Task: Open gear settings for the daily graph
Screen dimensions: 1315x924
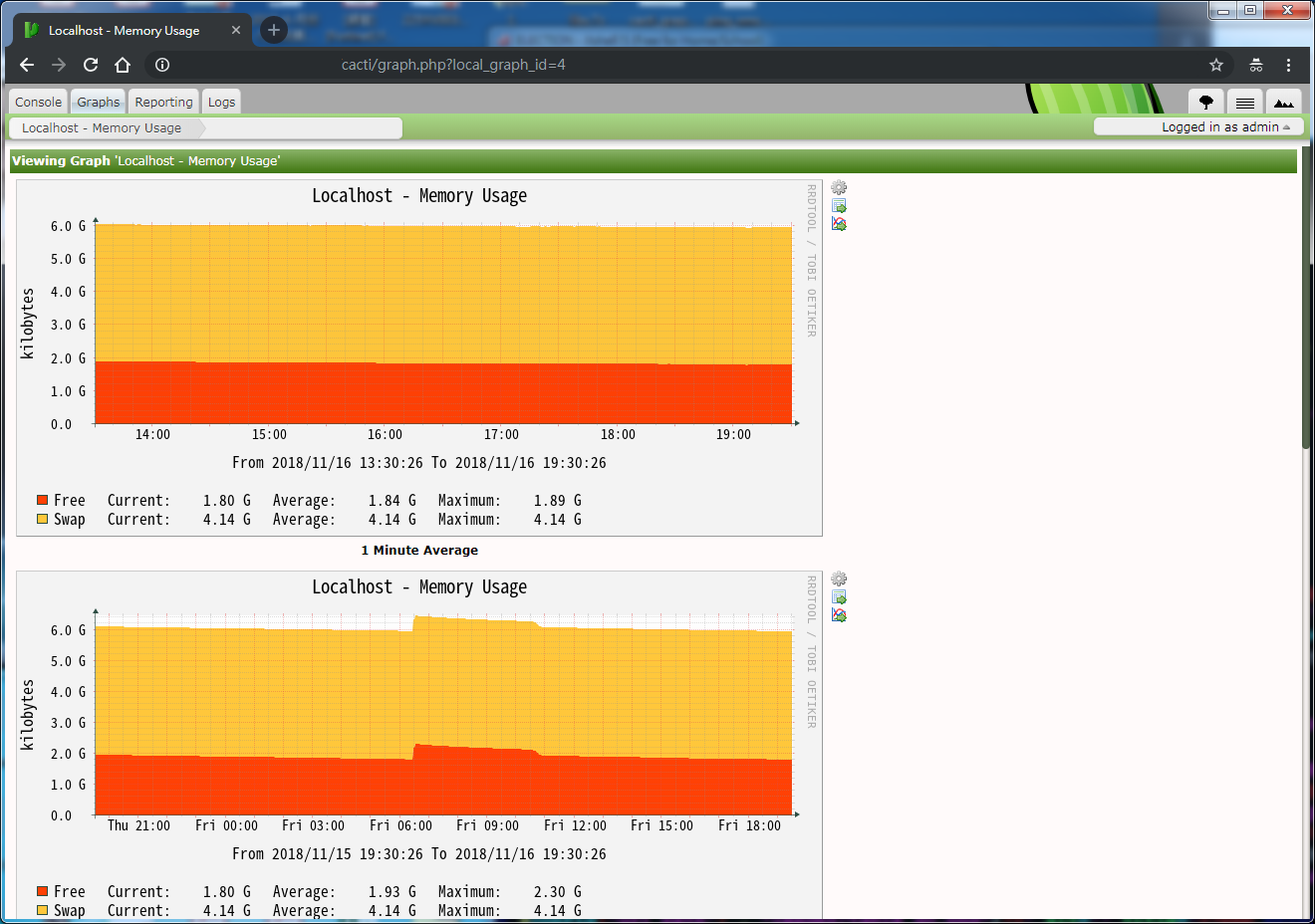Action: pos(839,578)
